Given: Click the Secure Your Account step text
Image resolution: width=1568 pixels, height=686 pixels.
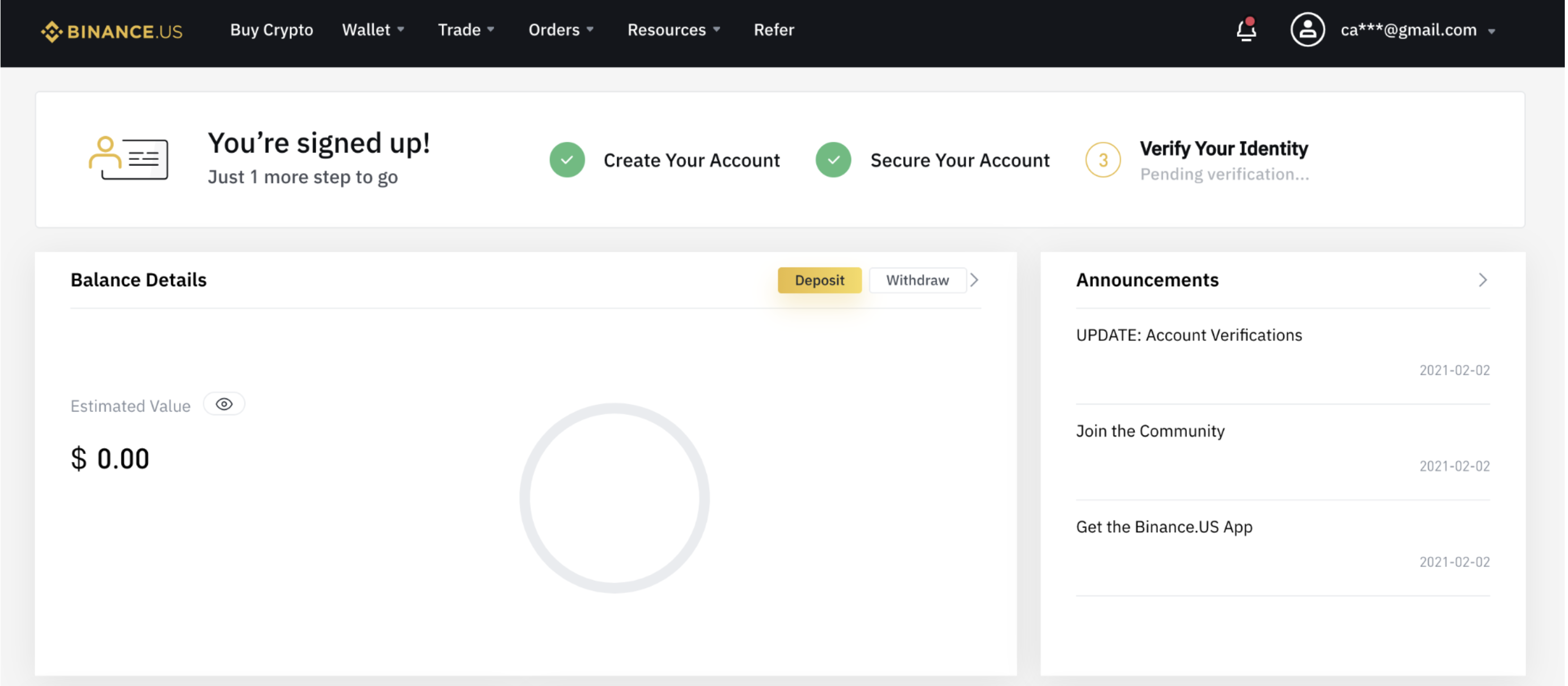Looking at the screenshot, I should pyautogui.click(x=960, y=160).
